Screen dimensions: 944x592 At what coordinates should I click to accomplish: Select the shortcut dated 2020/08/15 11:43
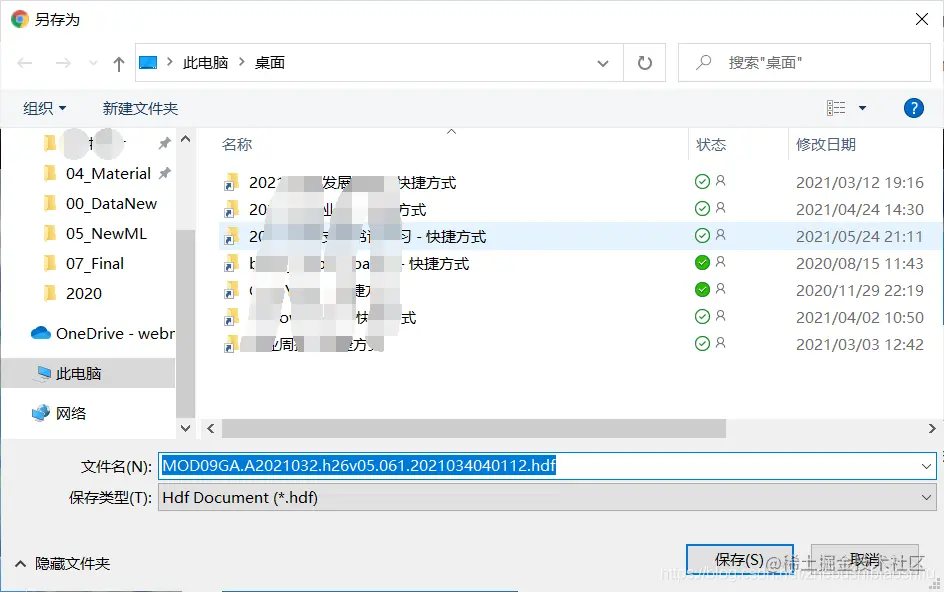click(x=580, y=263)
